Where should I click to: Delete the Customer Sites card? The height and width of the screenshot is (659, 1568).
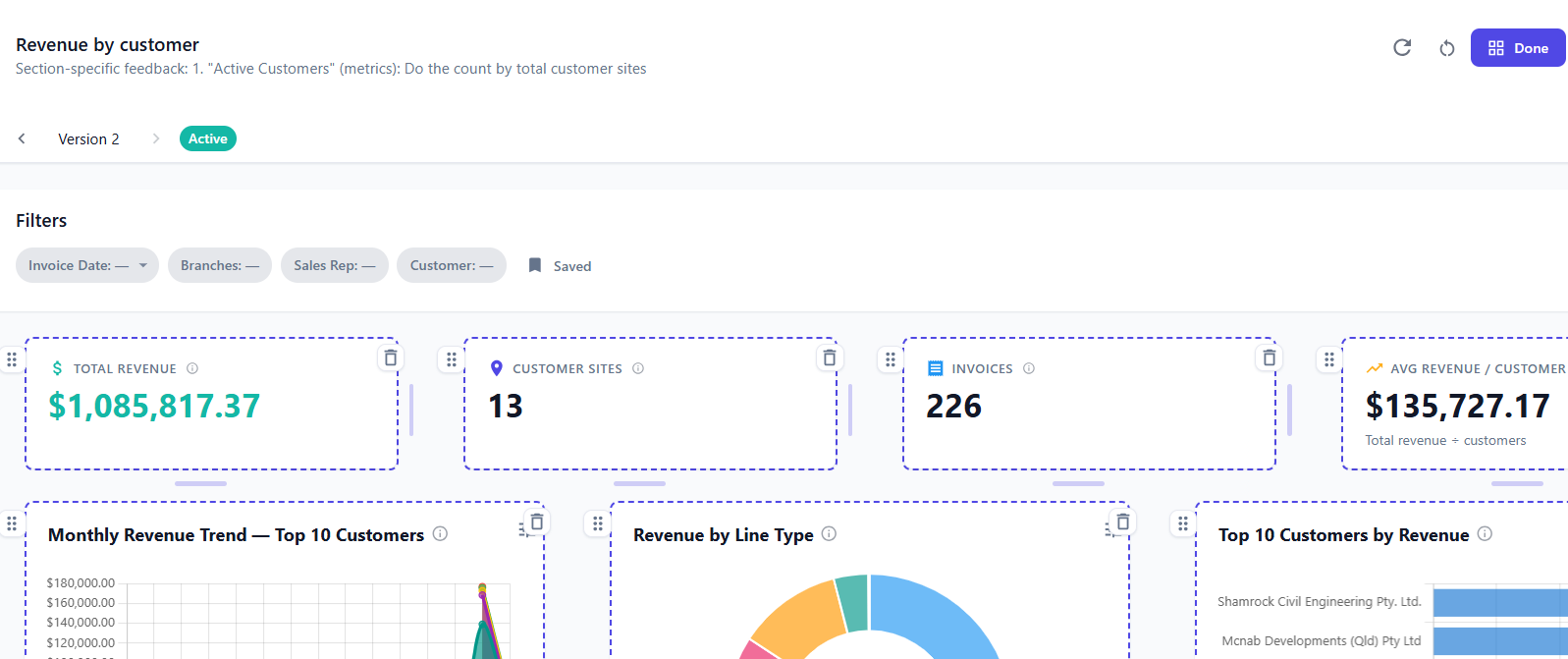click(830, 357)
